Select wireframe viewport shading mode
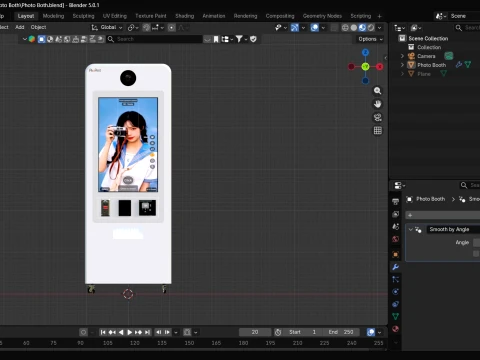The width and height of the screenshot is (480, 360). tap(345, 28)
